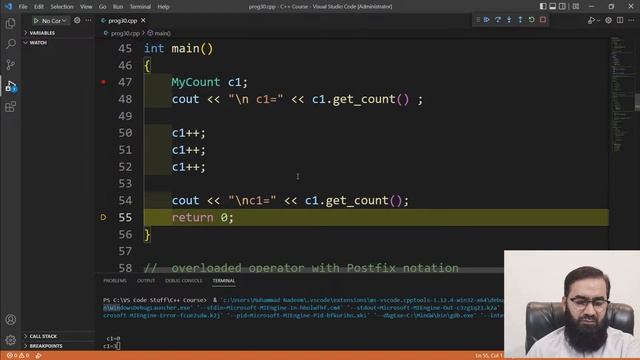Viewport: 640px width, 360px height.
Task: Open the Help menu
Action: click(163, 7)
